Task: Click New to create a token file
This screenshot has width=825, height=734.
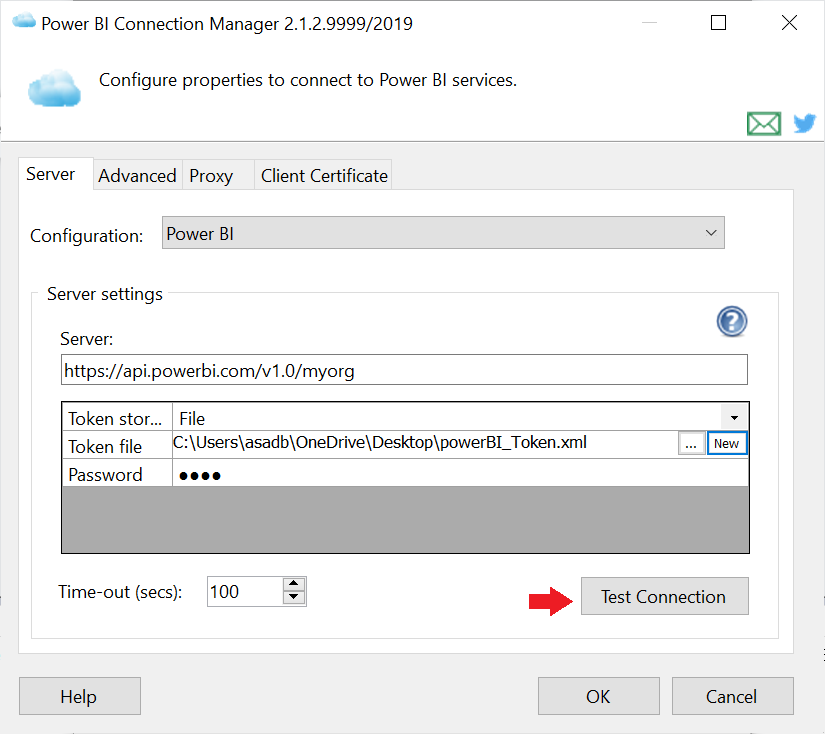Action: (x=727, y=444)
